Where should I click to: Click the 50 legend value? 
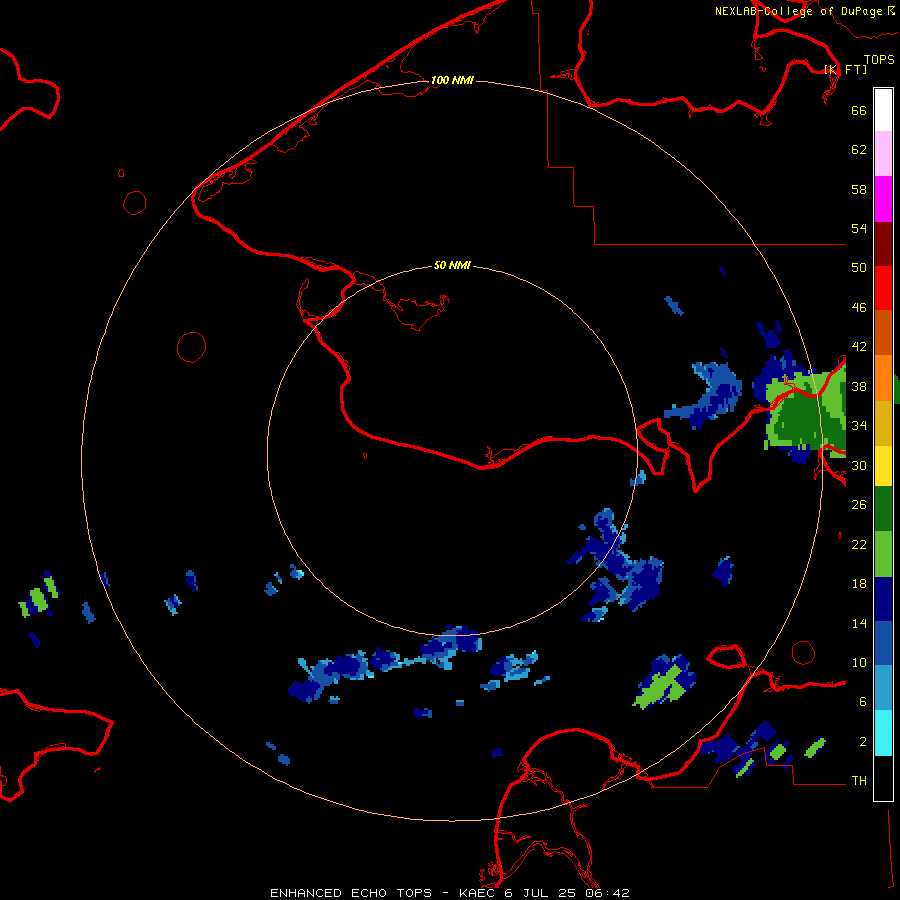click(859, 267)
